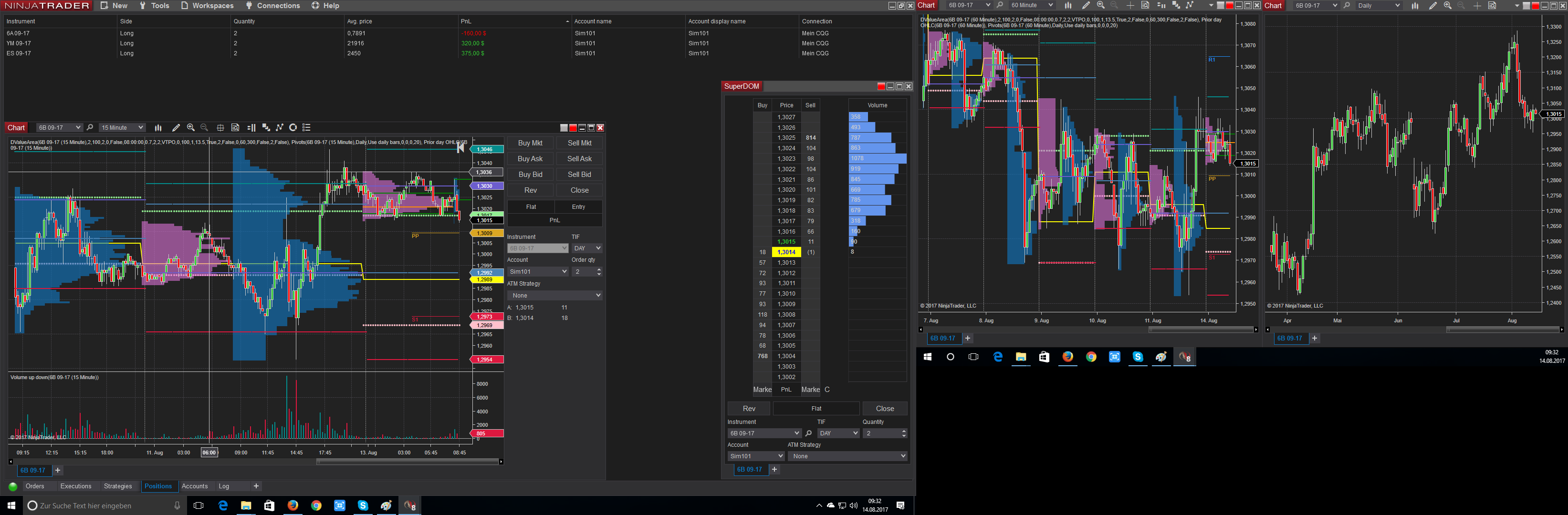Viewport: 1568px width, 515px height.
Task: Click the Flat button in SuperDOM
Action: pos(816,409)
